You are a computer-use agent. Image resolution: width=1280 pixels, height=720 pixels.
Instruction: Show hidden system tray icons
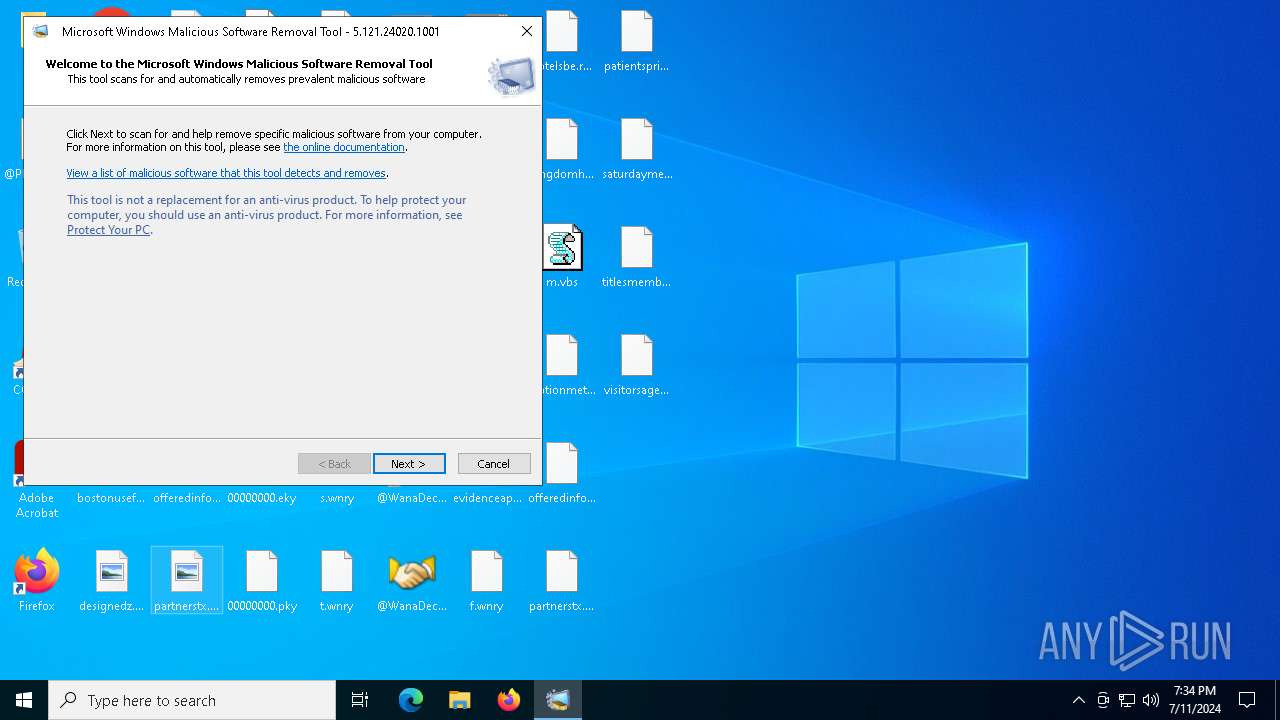(1078, 700)
